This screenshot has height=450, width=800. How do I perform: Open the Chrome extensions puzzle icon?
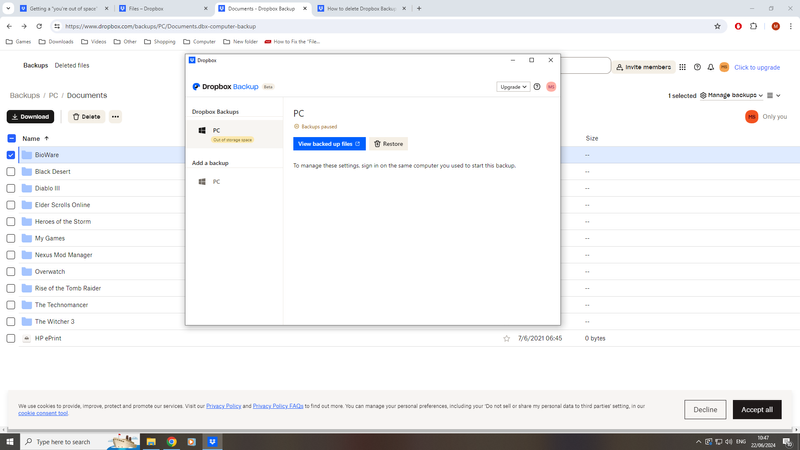pos(754,26)
